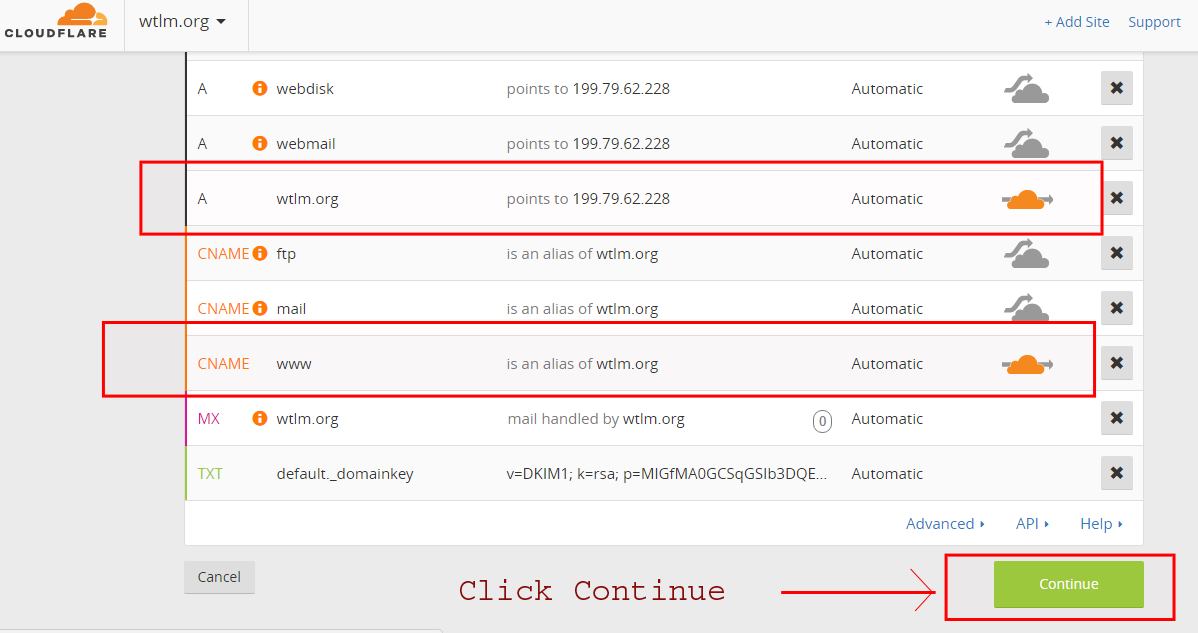The image size is (1198, 633).
Task: Select the webdisk record name
Action: click(305, 89)
